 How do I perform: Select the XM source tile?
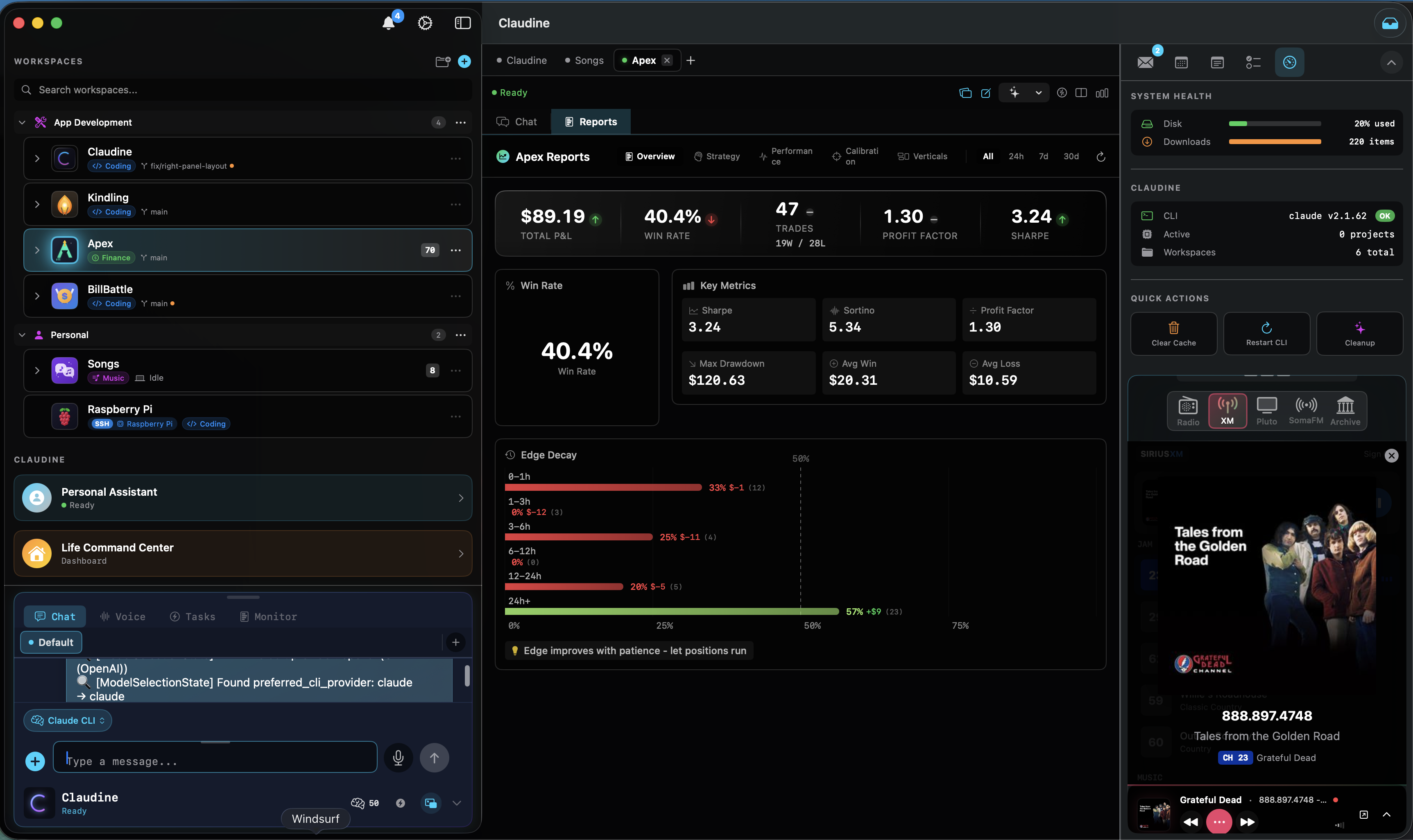pyautogui.click(x=1227, y=410)
